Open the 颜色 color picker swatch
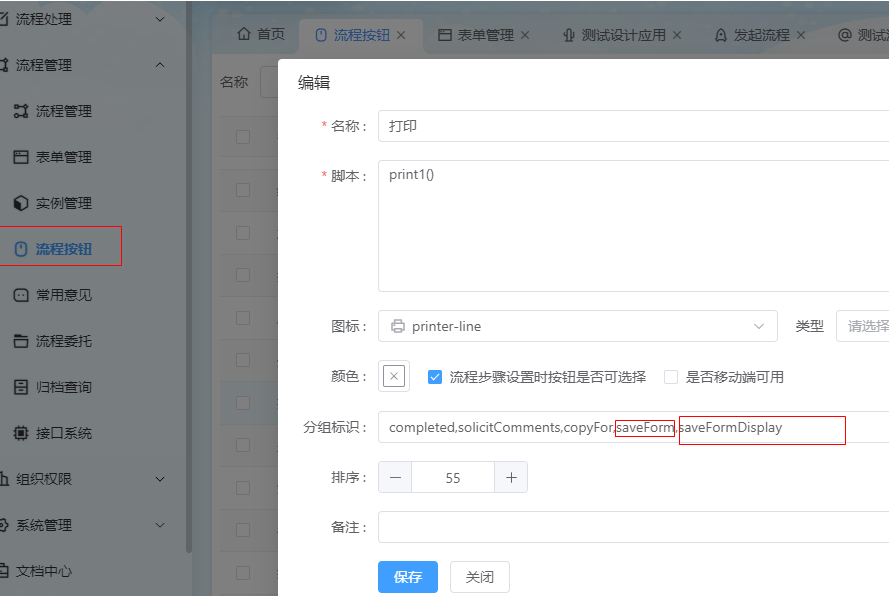The image size is (892, 599). coord(394,376)
